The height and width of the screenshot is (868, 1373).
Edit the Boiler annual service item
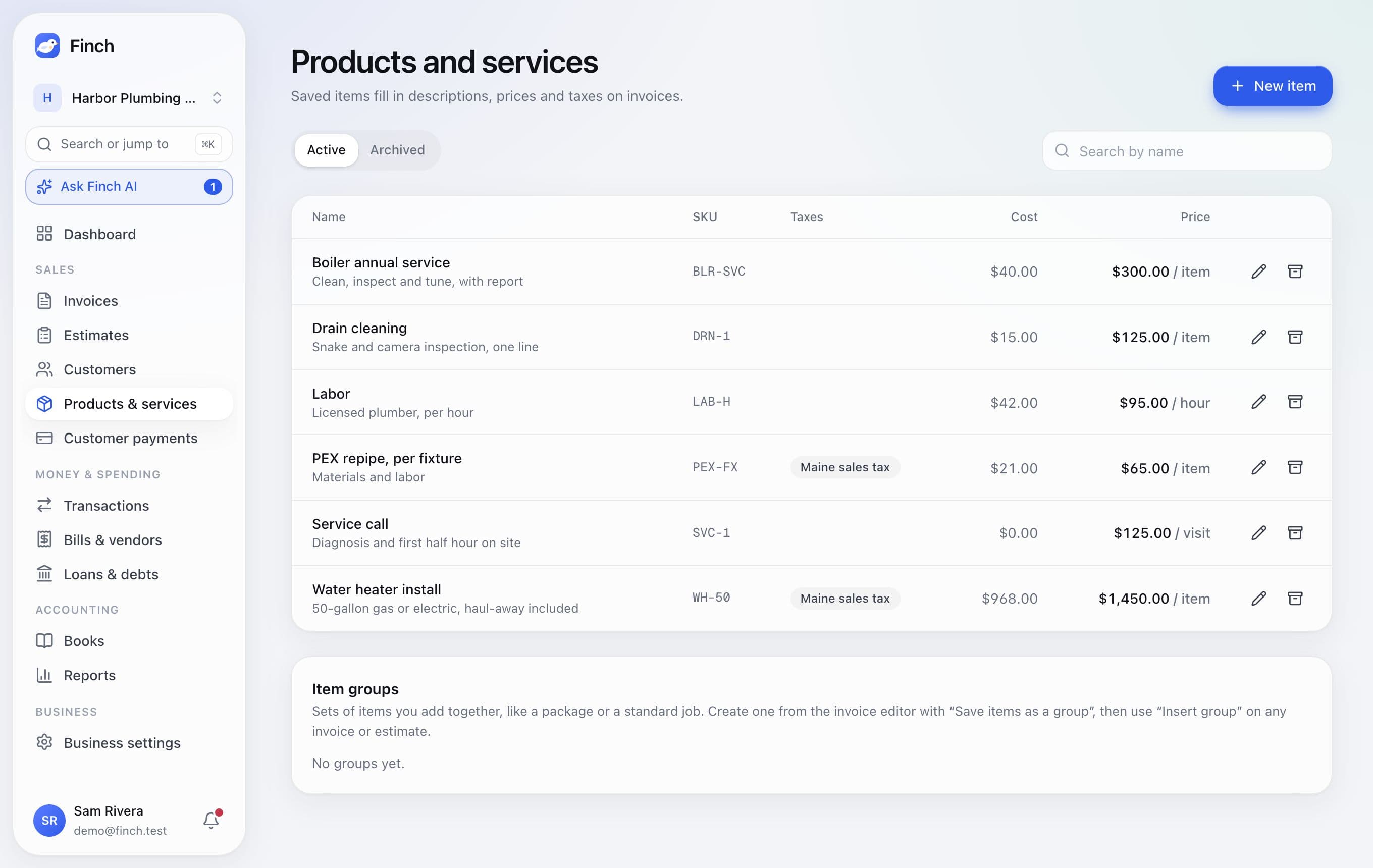pos(1258,272)
